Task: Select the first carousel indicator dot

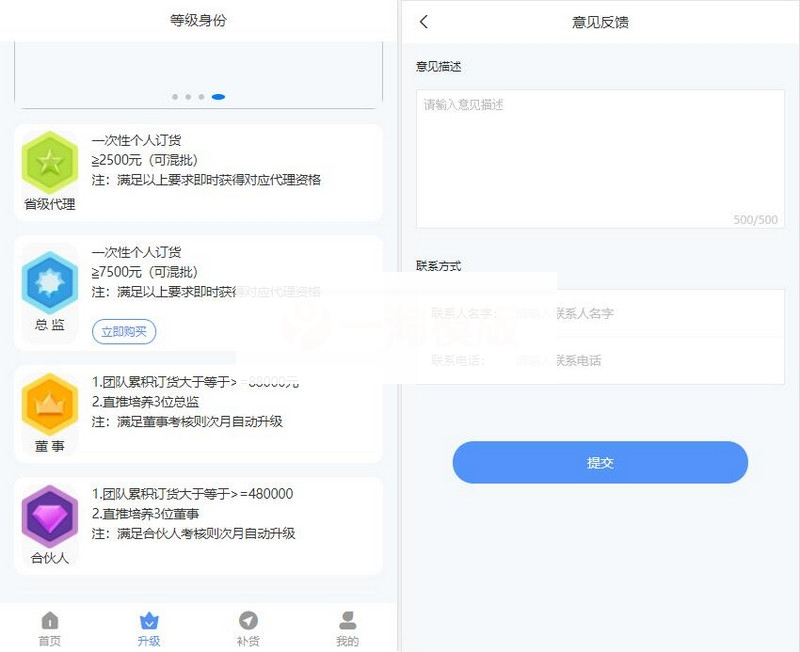Action: point(175,97)
